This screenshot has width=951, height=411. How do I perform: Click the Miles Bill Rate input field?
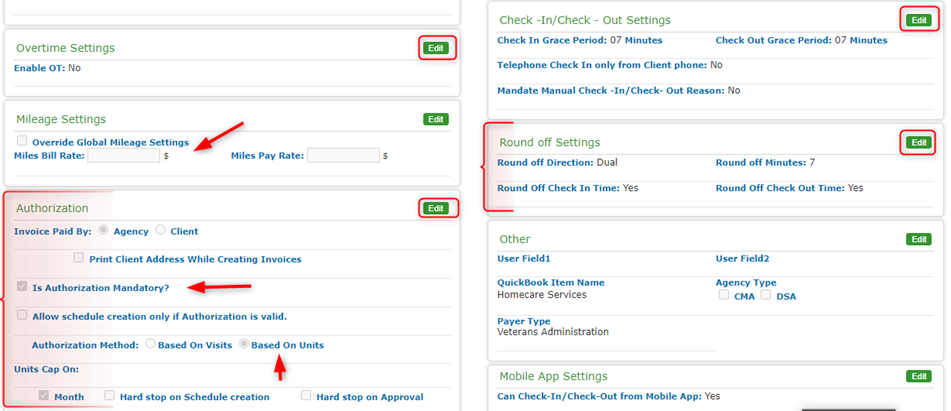pos(123,156)
